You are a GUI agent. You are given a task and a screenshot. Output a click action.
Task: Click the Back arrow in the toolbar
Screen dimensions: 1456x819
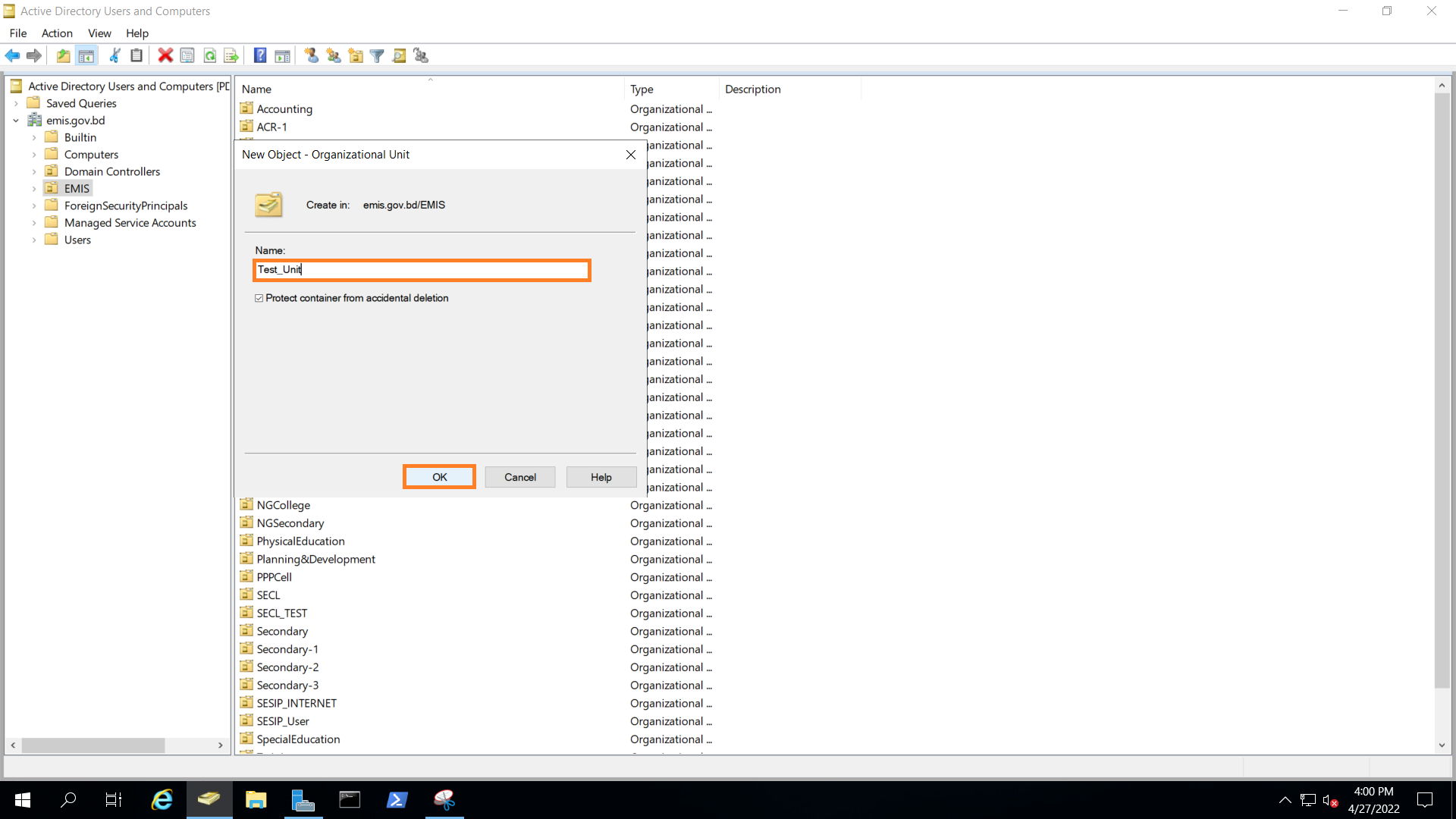coord(12,55)
